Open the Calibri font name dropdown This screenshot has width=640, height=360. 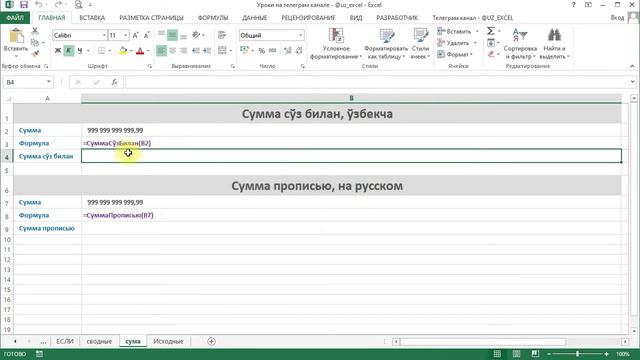pyautogui.click(x=104, y=36)
